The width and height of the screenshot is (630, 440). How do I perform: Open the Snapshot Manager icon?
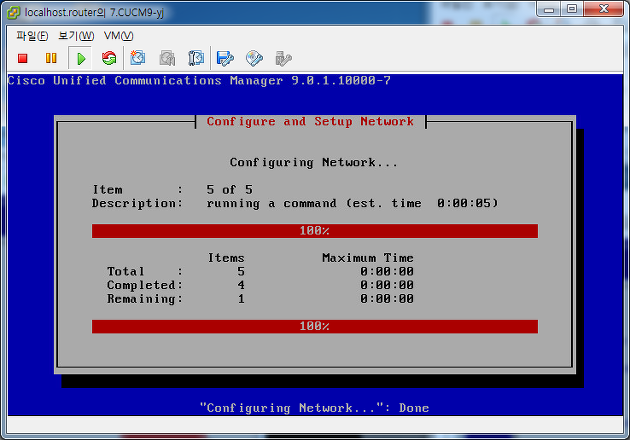pyautogui.click(x=196, y=58)
